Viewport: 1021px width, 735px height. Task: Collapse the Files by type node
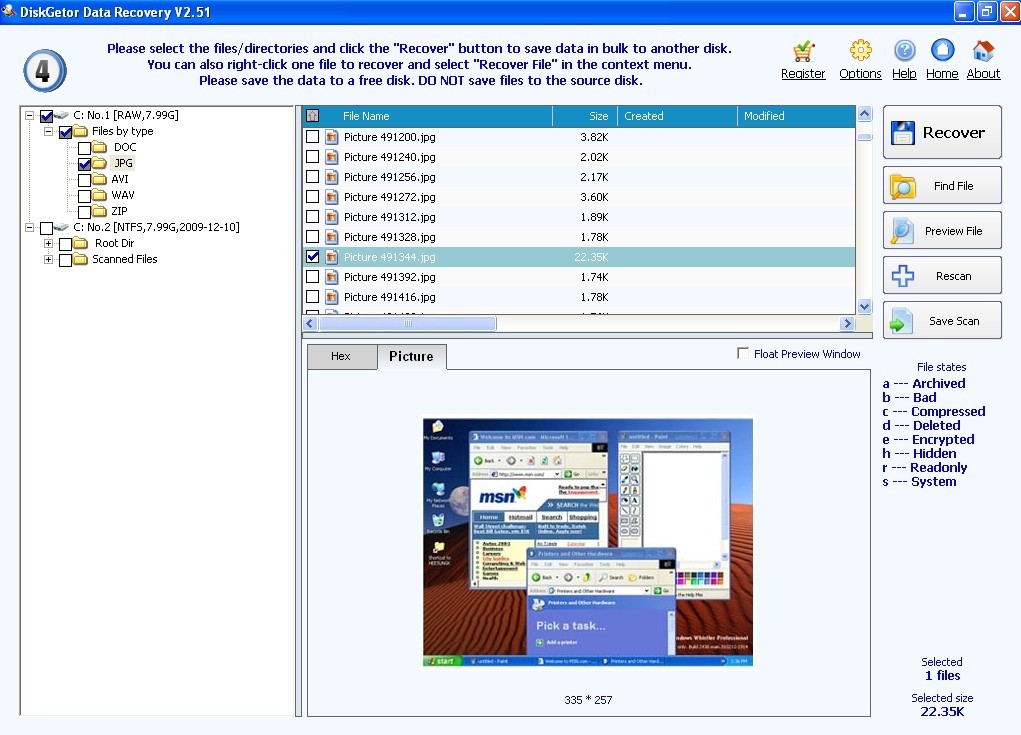(47, 130)
